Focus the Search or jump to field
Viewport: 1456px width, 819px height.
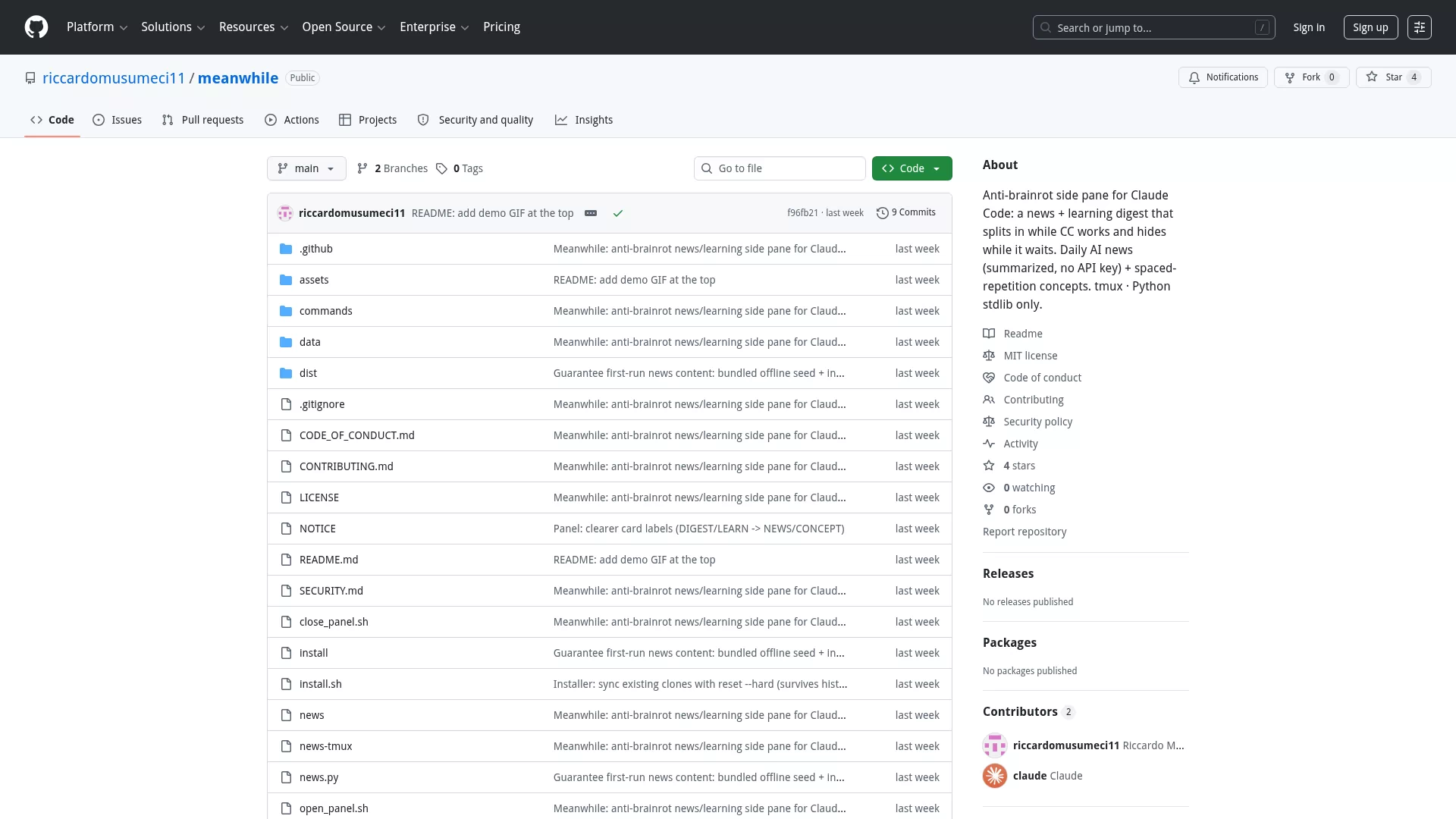pos(1153,27)
